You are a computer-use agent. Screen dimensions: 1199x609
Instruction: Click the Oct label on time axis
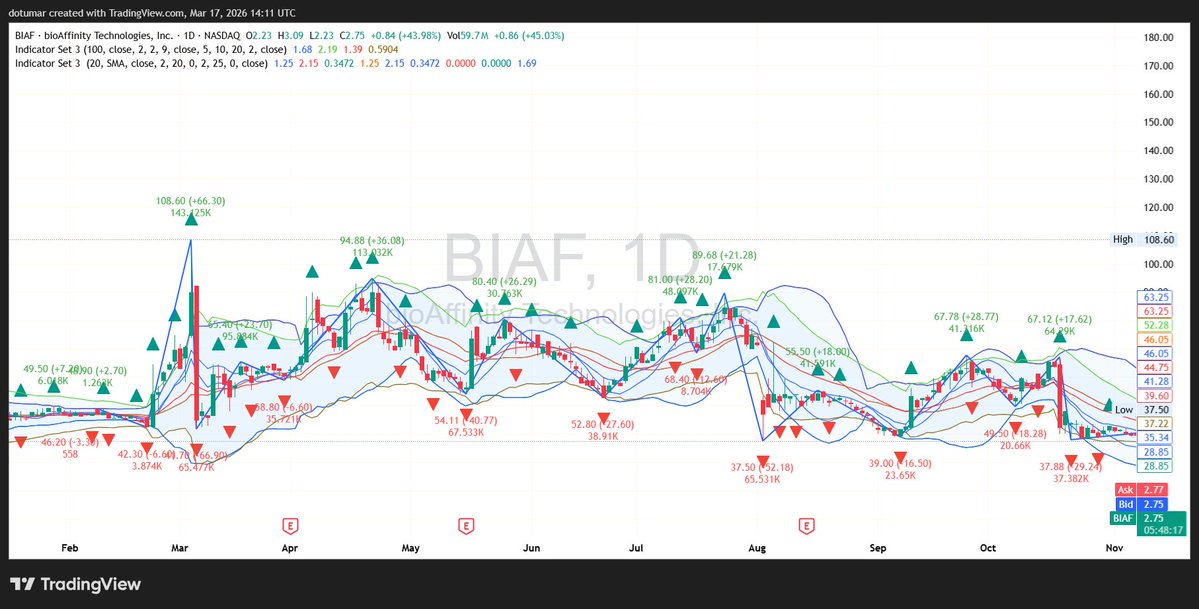988,549
